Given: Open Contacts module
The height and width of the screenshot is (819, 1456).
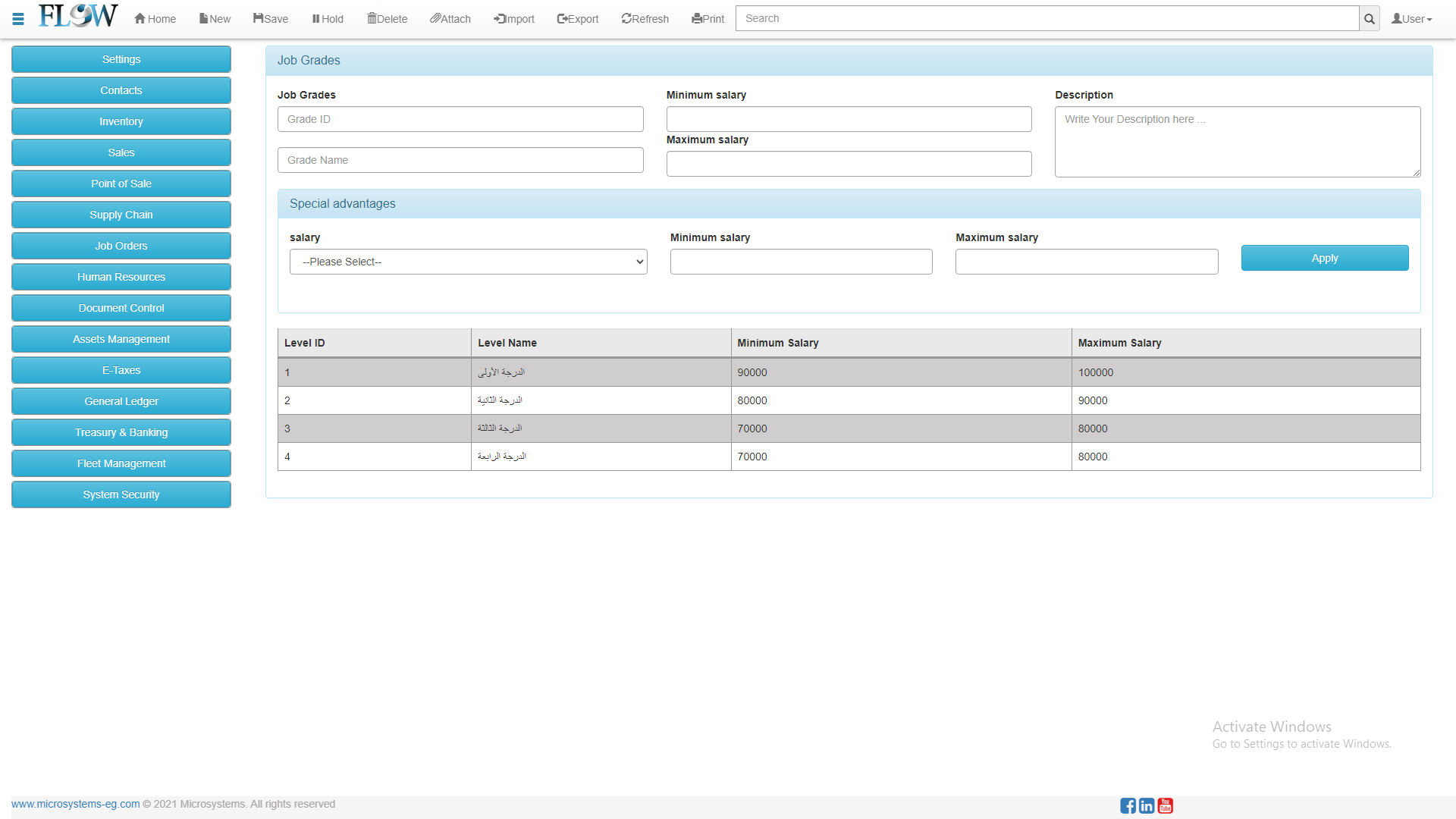Looking at the screenshot, I should pyautogui.click(x=121, y=90).
